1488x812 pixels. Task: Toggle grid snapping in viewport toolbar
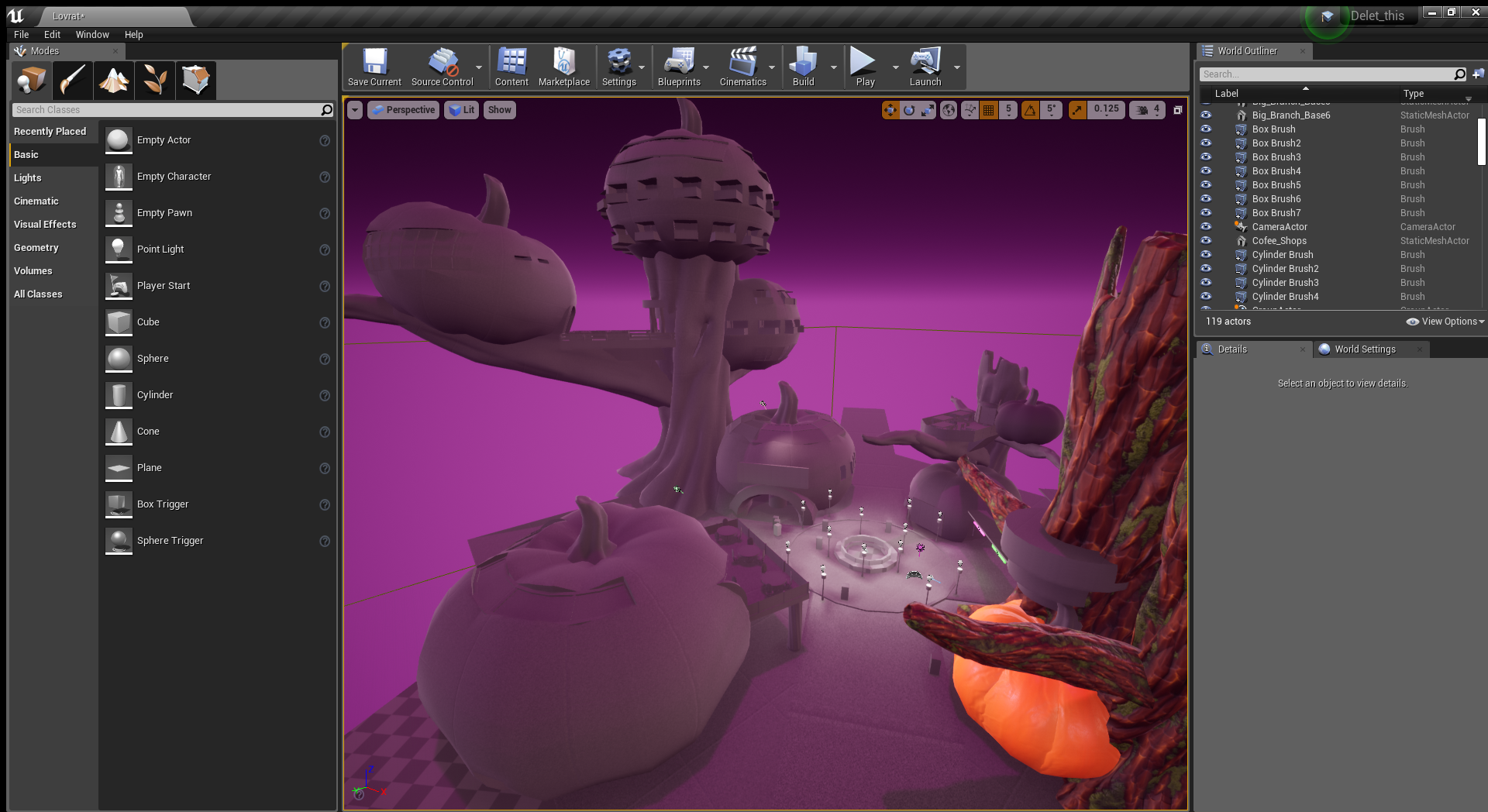click(x=989, y=110)
